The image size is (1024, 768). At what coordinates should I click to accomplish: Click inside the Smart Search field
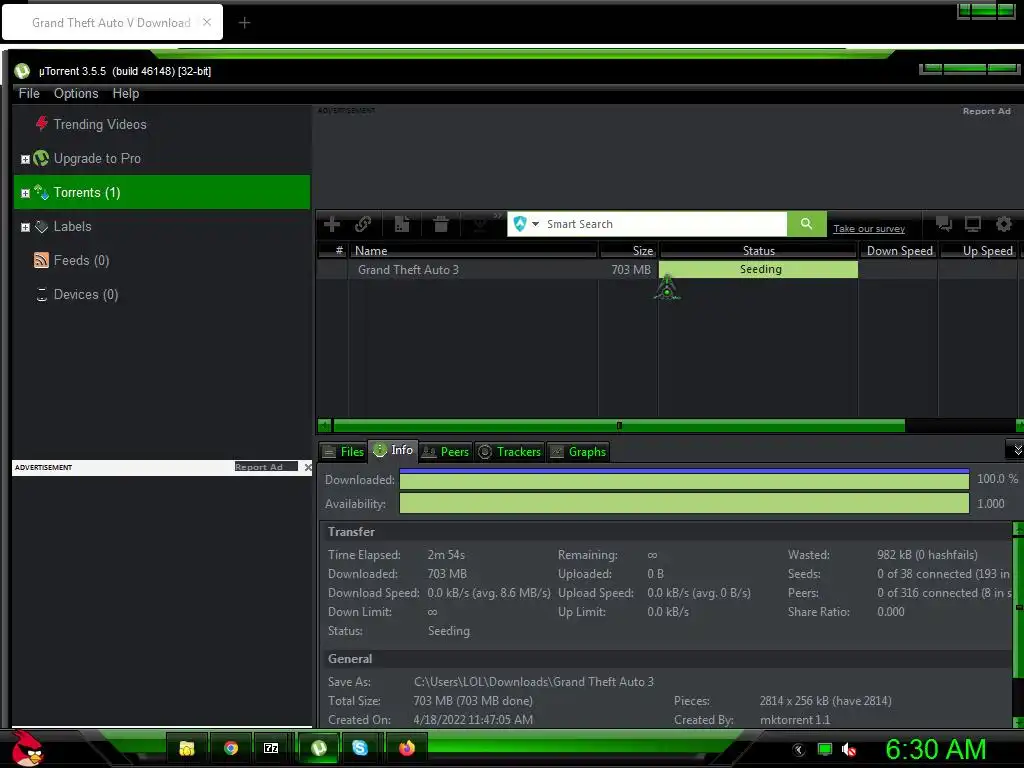point(665,224)
